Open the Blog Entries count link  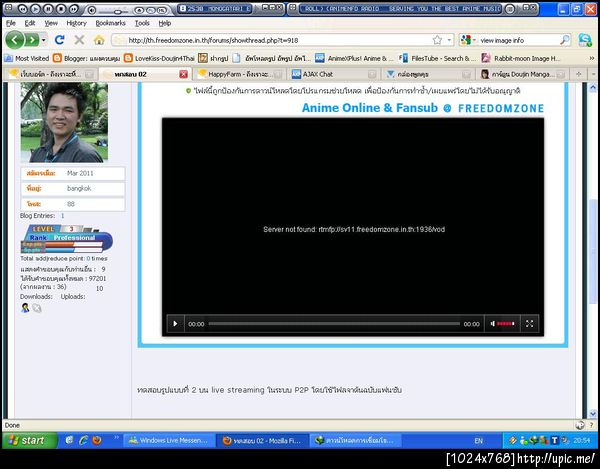pos(63,216)
